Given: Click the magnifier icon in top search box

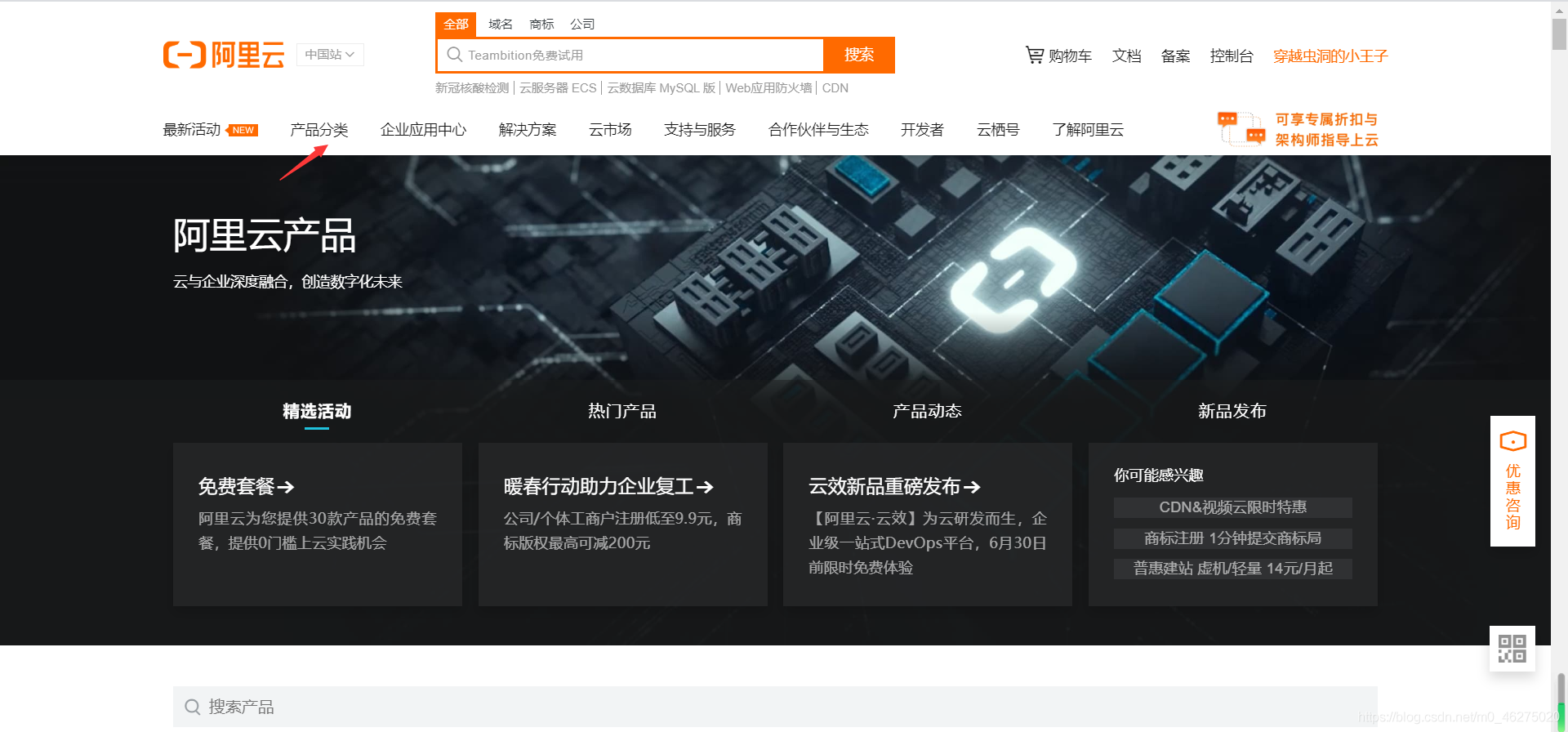Looking at the screenshot, I should (455, 55).
